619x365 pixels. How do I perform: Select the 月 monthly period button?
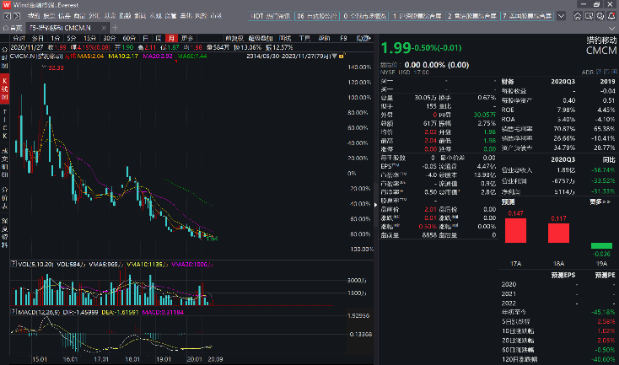[171, 38]
